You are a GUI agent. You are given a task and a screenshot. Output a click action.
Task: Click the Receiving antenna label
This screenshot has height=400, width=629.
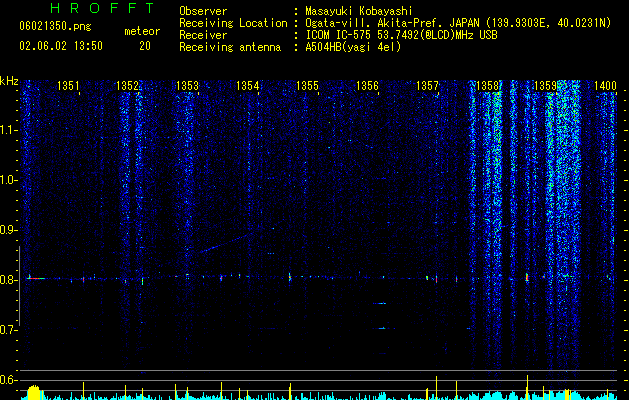click(x=230, y=47)
